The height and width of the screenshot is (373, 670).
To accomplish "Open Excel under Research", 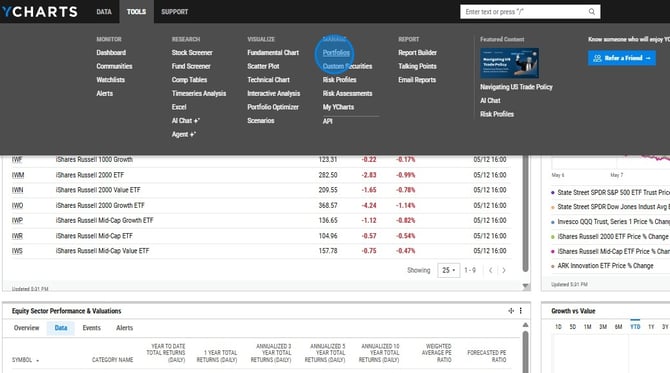I will (x=179, y=107).
